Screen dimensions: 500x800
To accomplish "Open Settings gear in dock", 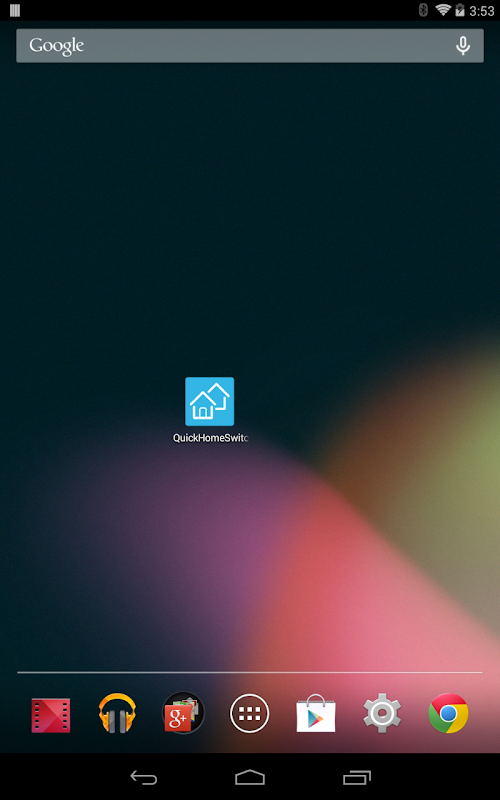I will [x=382, y=713].
